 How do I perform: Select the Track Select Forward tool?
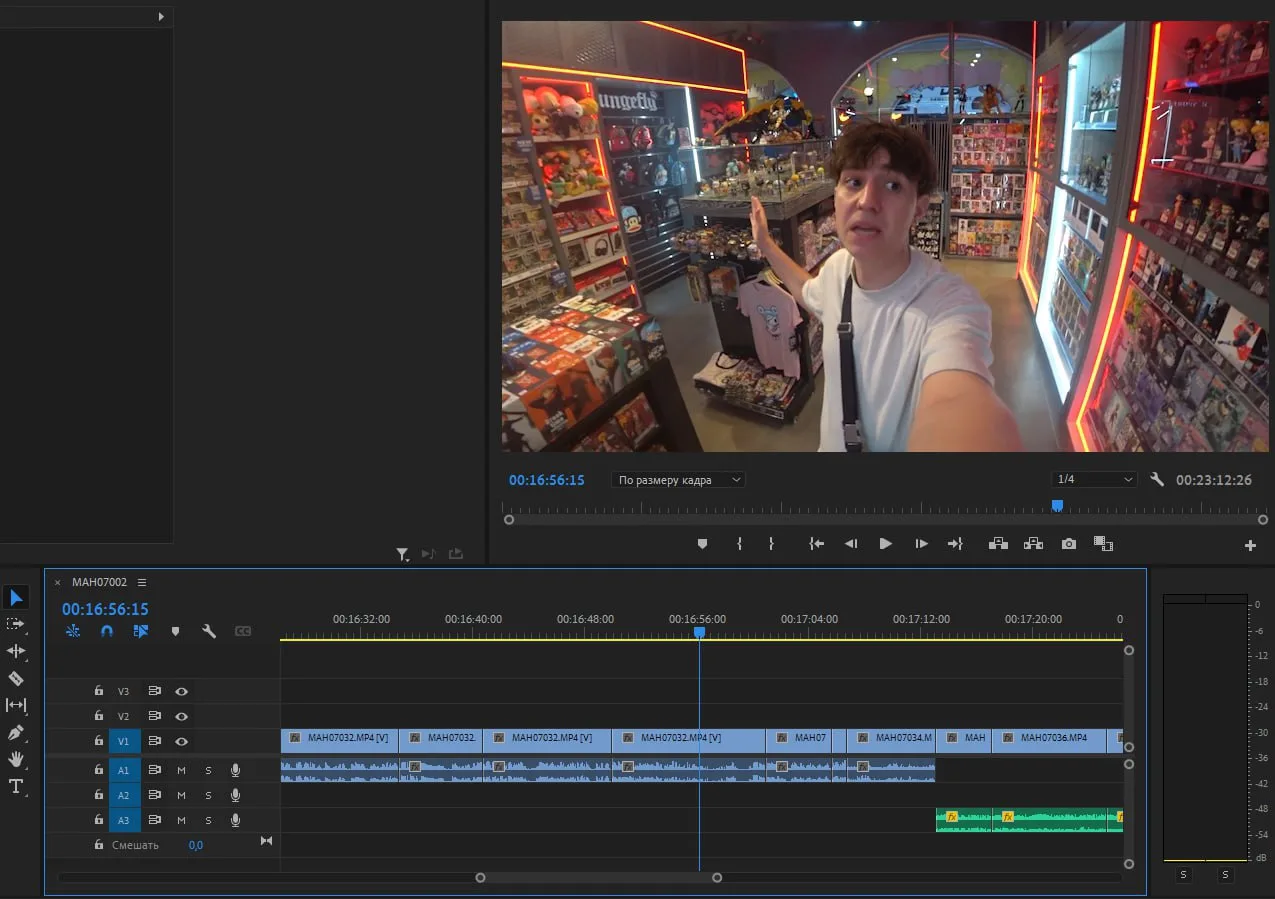[x=16, y=624]
